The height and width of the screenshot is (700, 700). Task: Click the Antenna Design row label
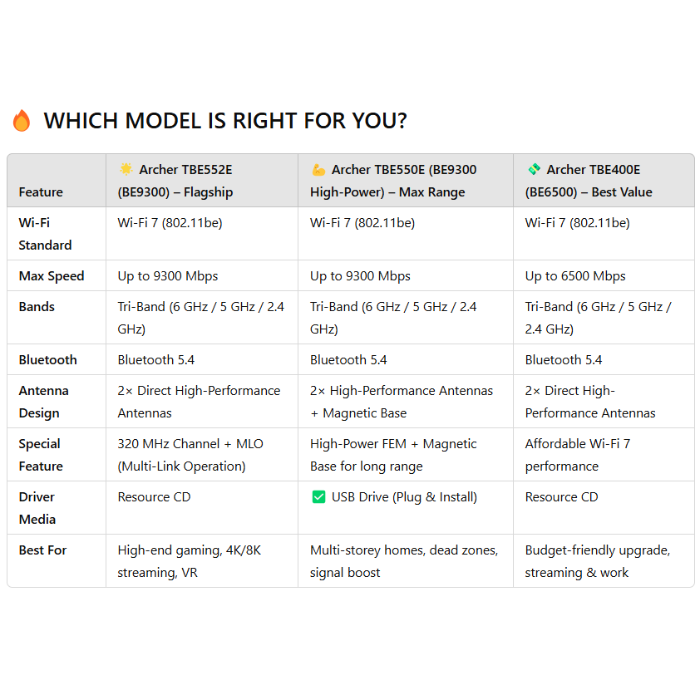tap(43, 402)
